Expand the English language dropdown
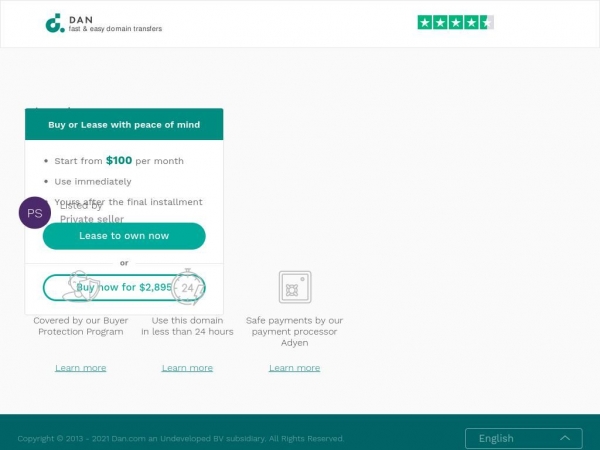This screenshot has height=450, width=600. (x=524, y=439)
